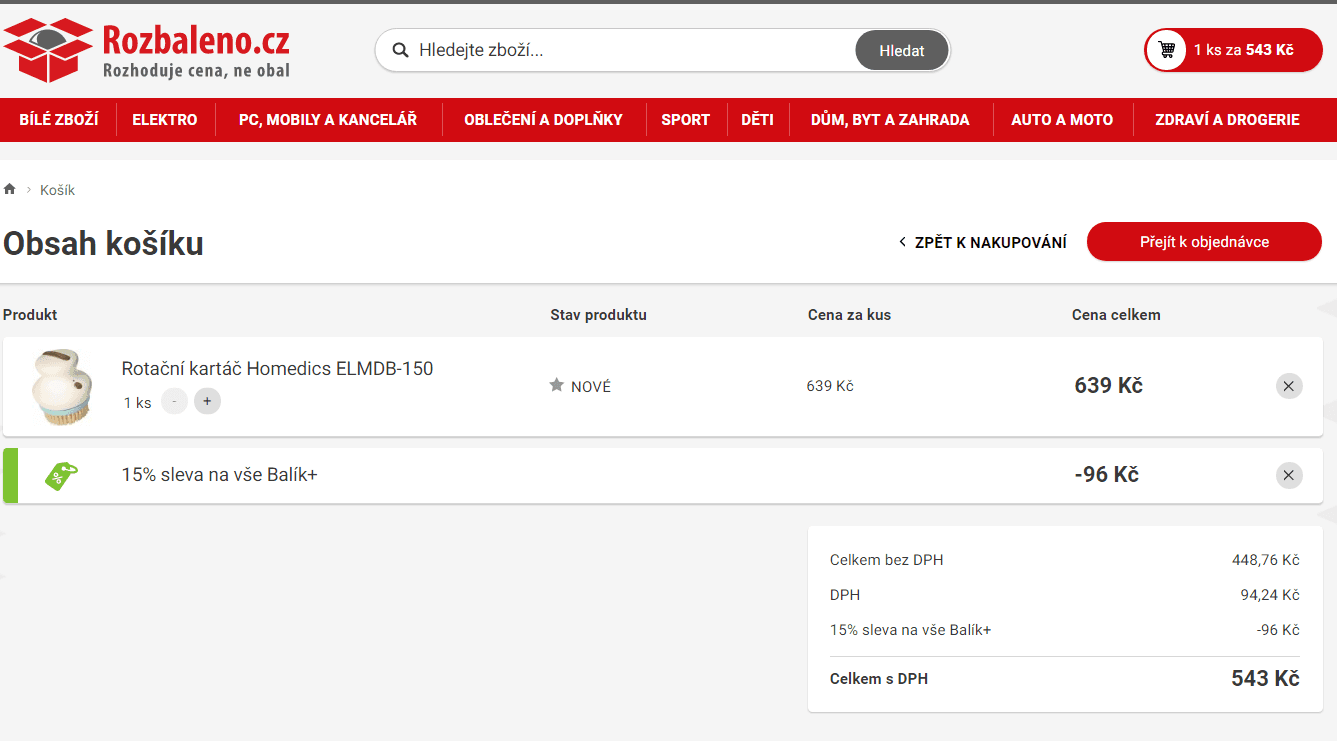Viewport: 1337px width, 741px height.
Task: Click the home breadcrumb icon
Action: (10, 189)
